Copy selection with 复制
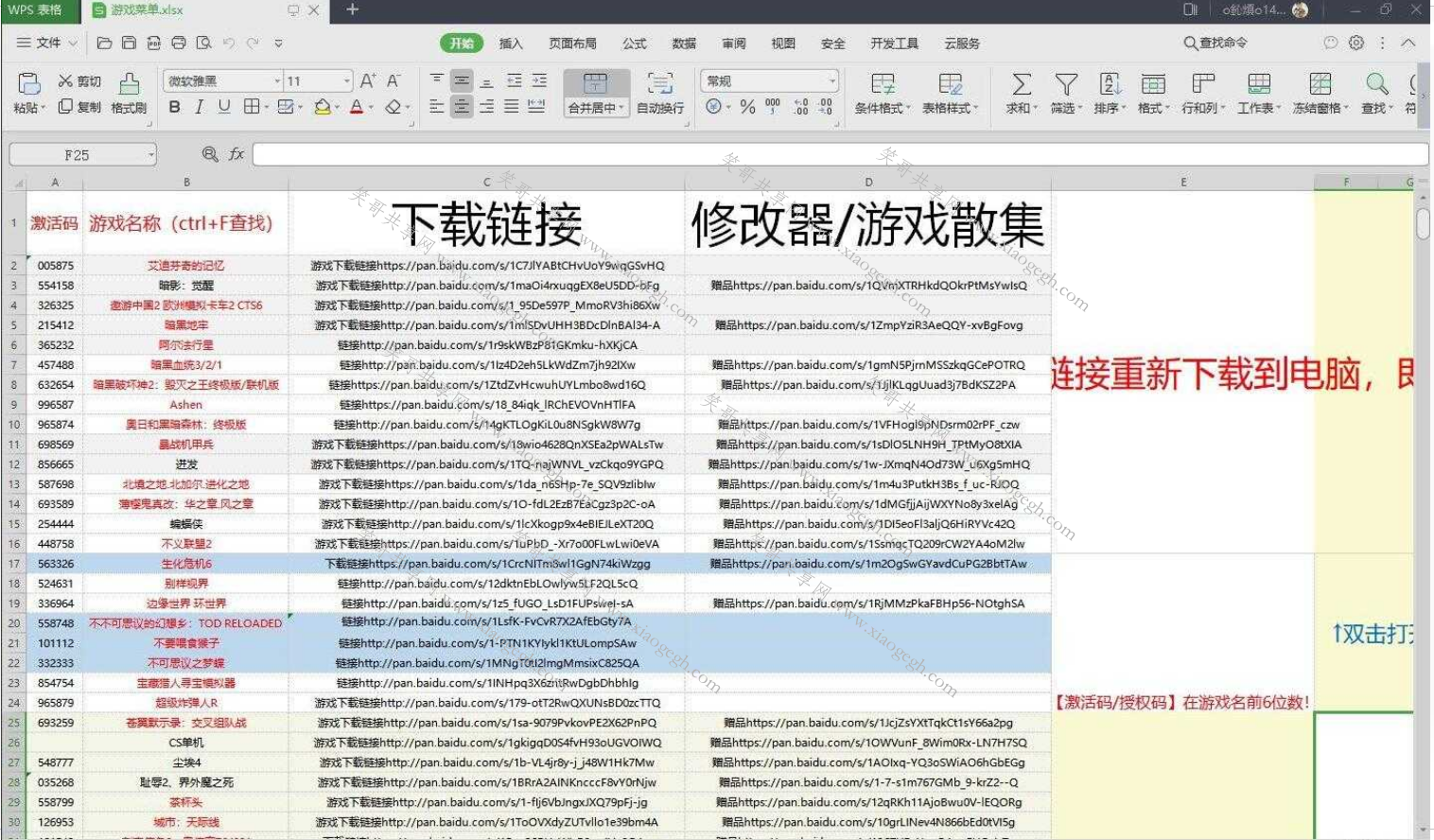1434x840 pixels. tap(79, 107)
